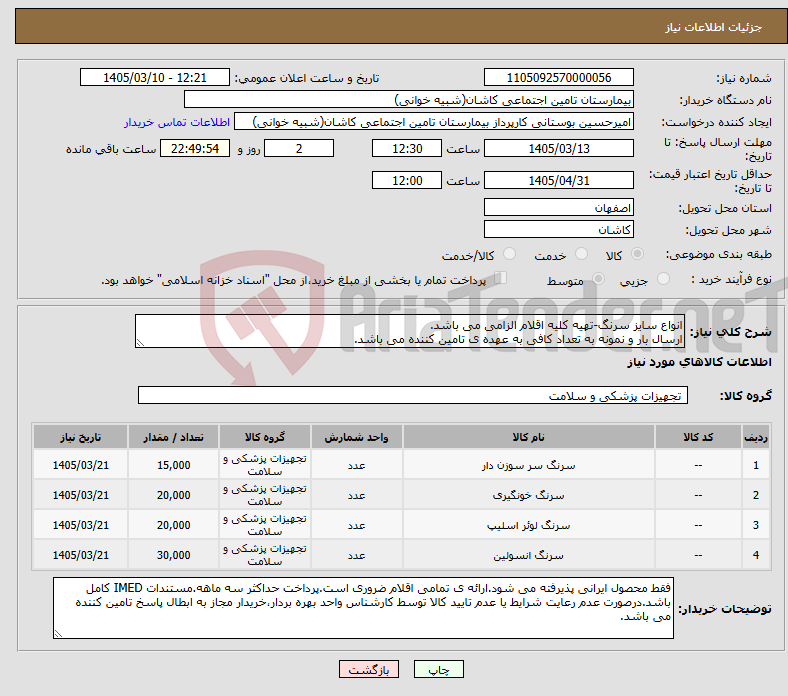Click the quantity cell 15,000
The height and width of the screenshot is (696, 788).
pos(173,465)
